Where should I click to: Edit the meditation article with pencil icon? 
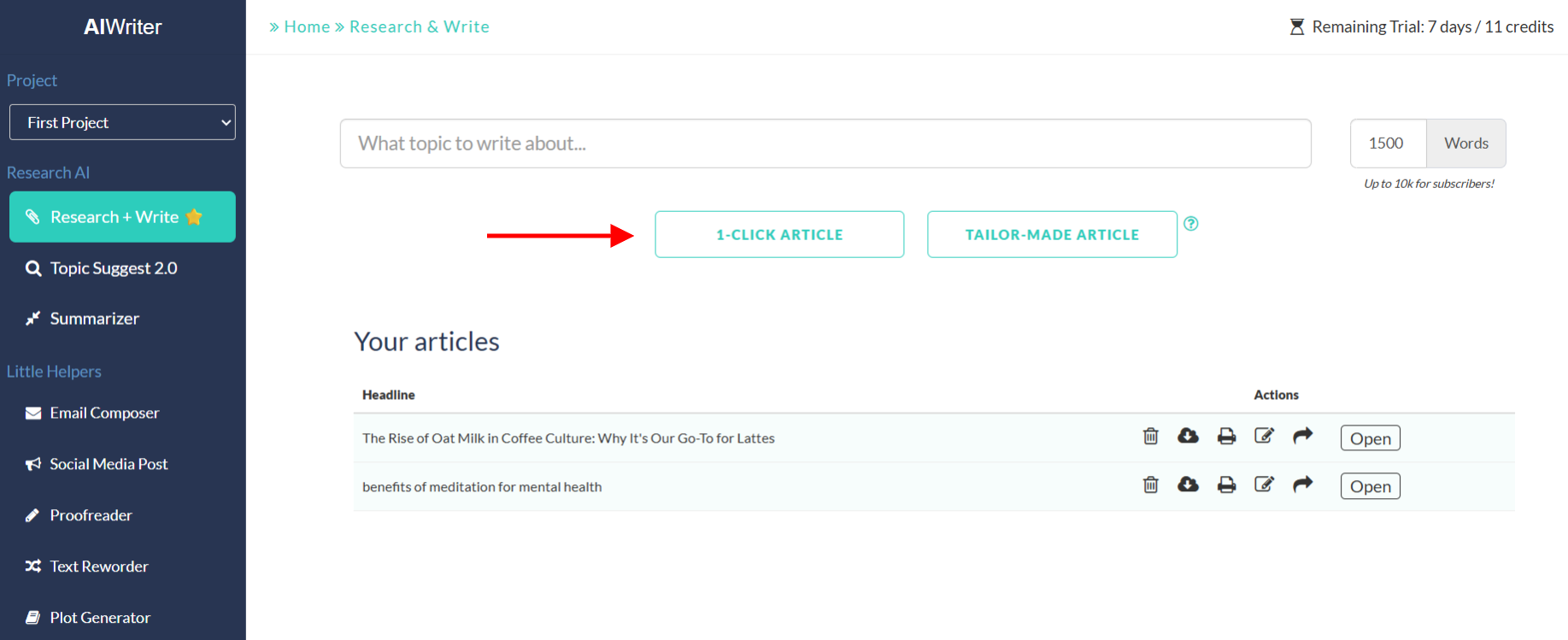point(1264,484)
